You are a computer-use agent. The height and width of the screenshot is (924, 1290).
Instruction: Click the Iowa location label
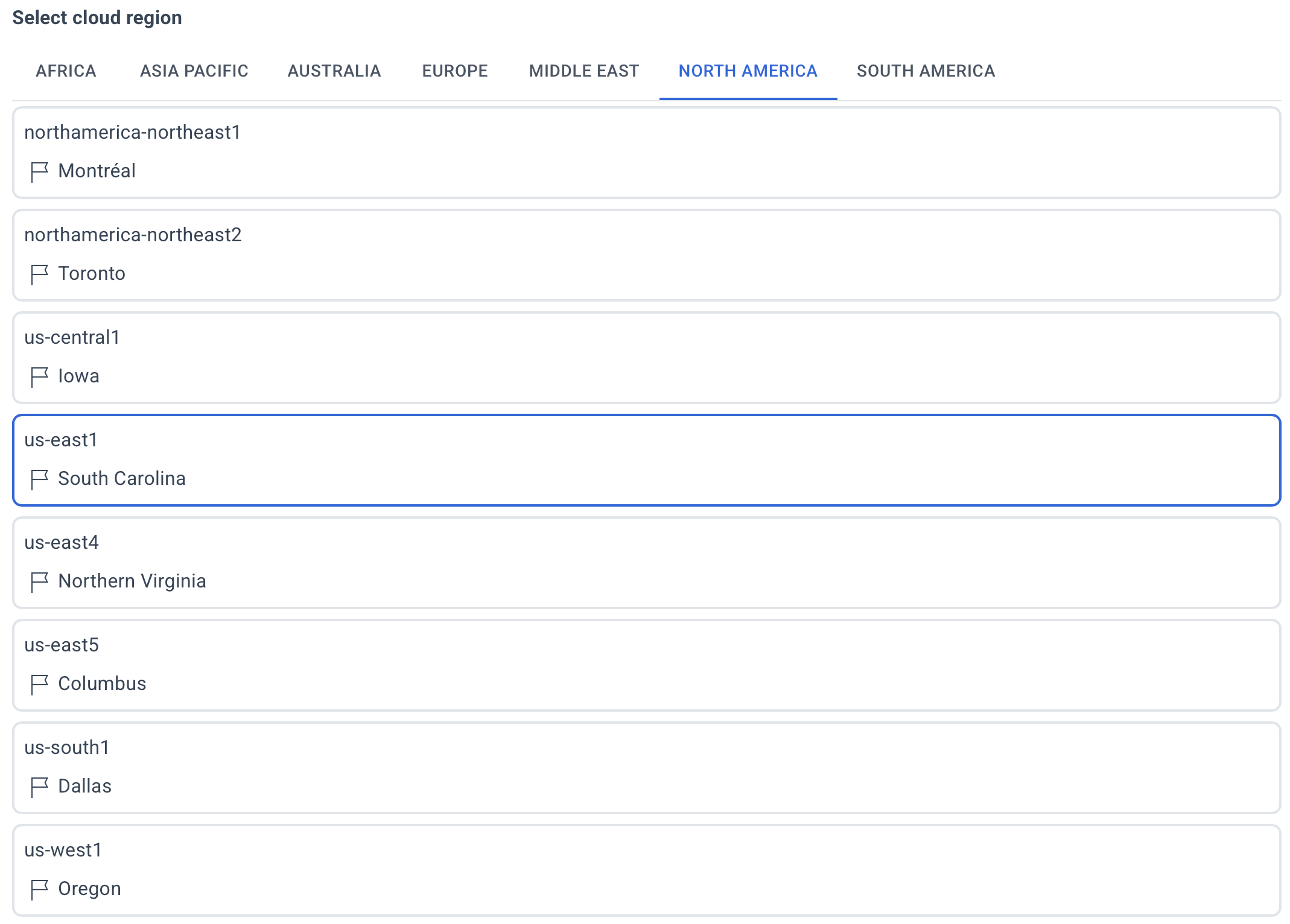point(78,376)
